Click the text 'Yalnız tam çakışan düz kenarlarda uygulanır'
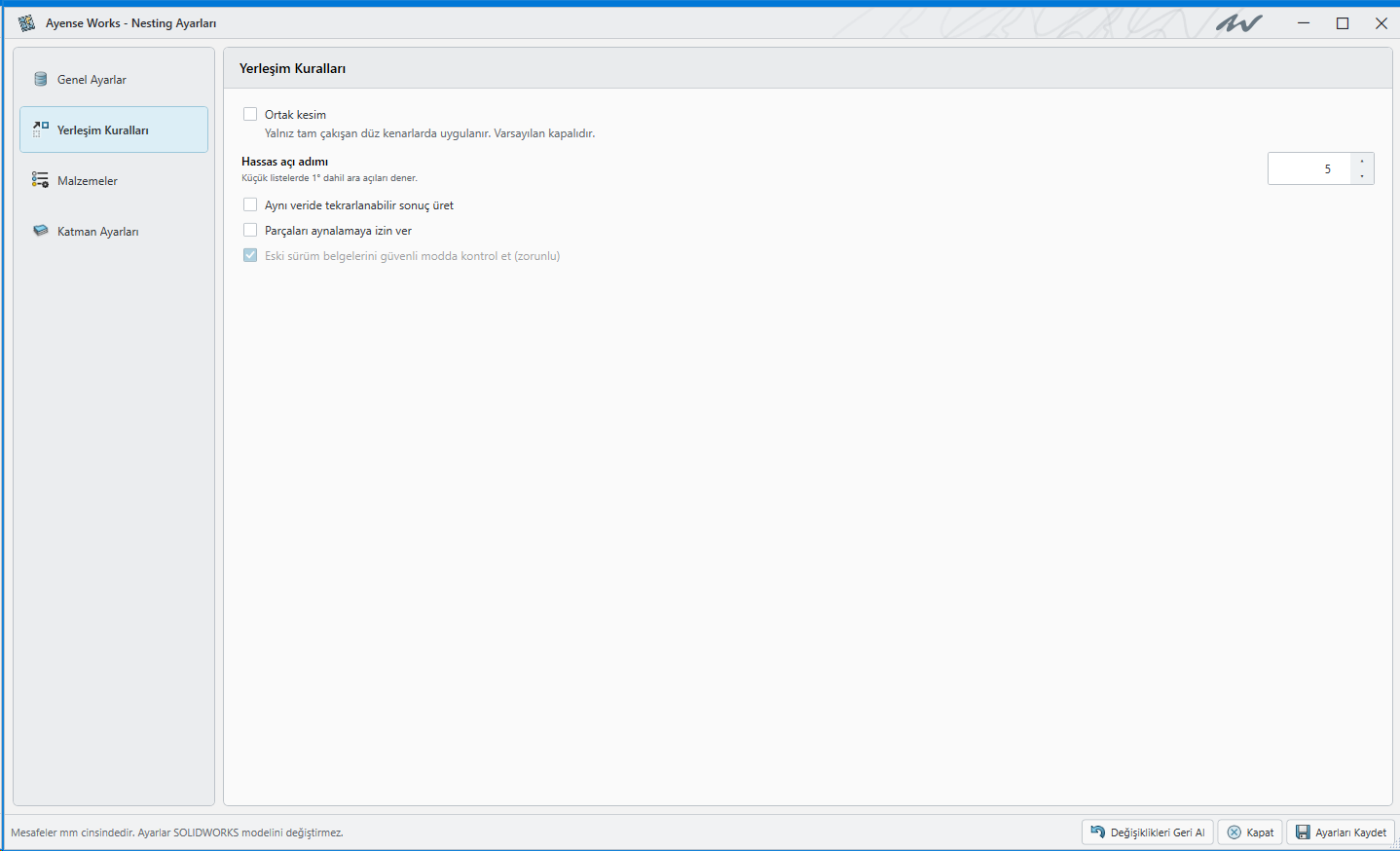Image resolution: width=1400 pixels, height=851 pixels. pos(377,133)
